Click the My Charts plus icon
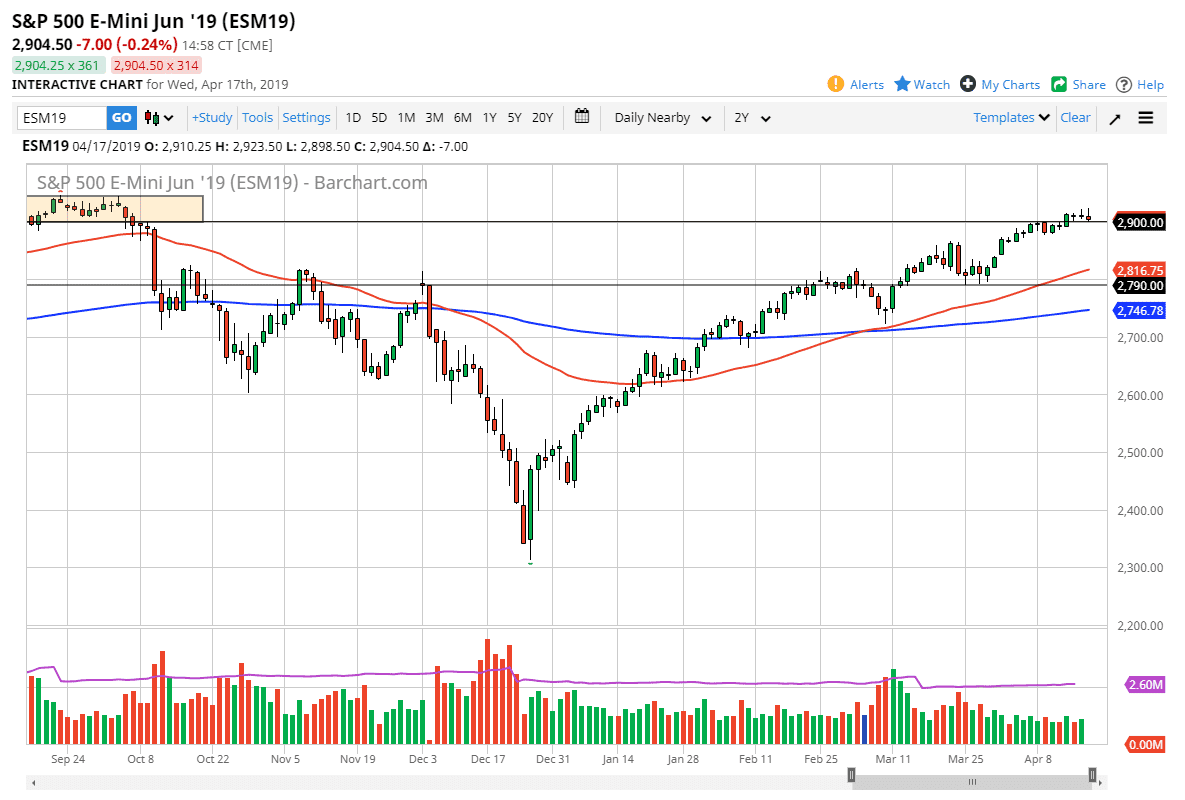This screenshot has height=800, width=1185. (x=966, y=85)
